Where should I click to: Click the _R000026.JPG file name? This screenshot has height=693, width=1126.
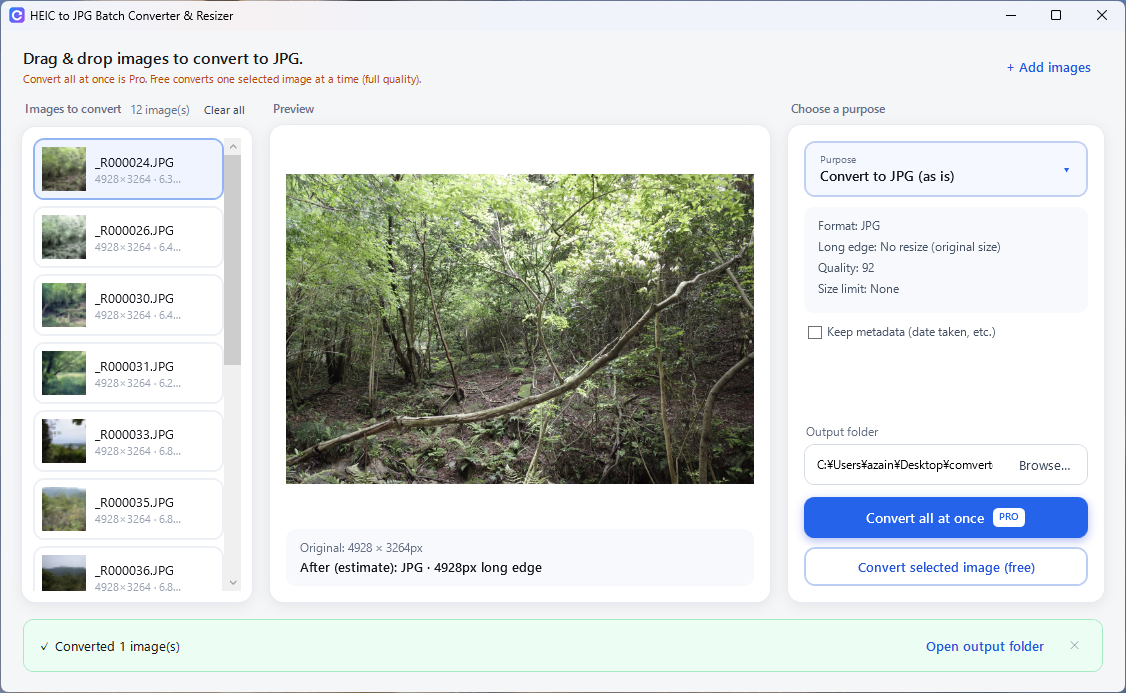134,231
